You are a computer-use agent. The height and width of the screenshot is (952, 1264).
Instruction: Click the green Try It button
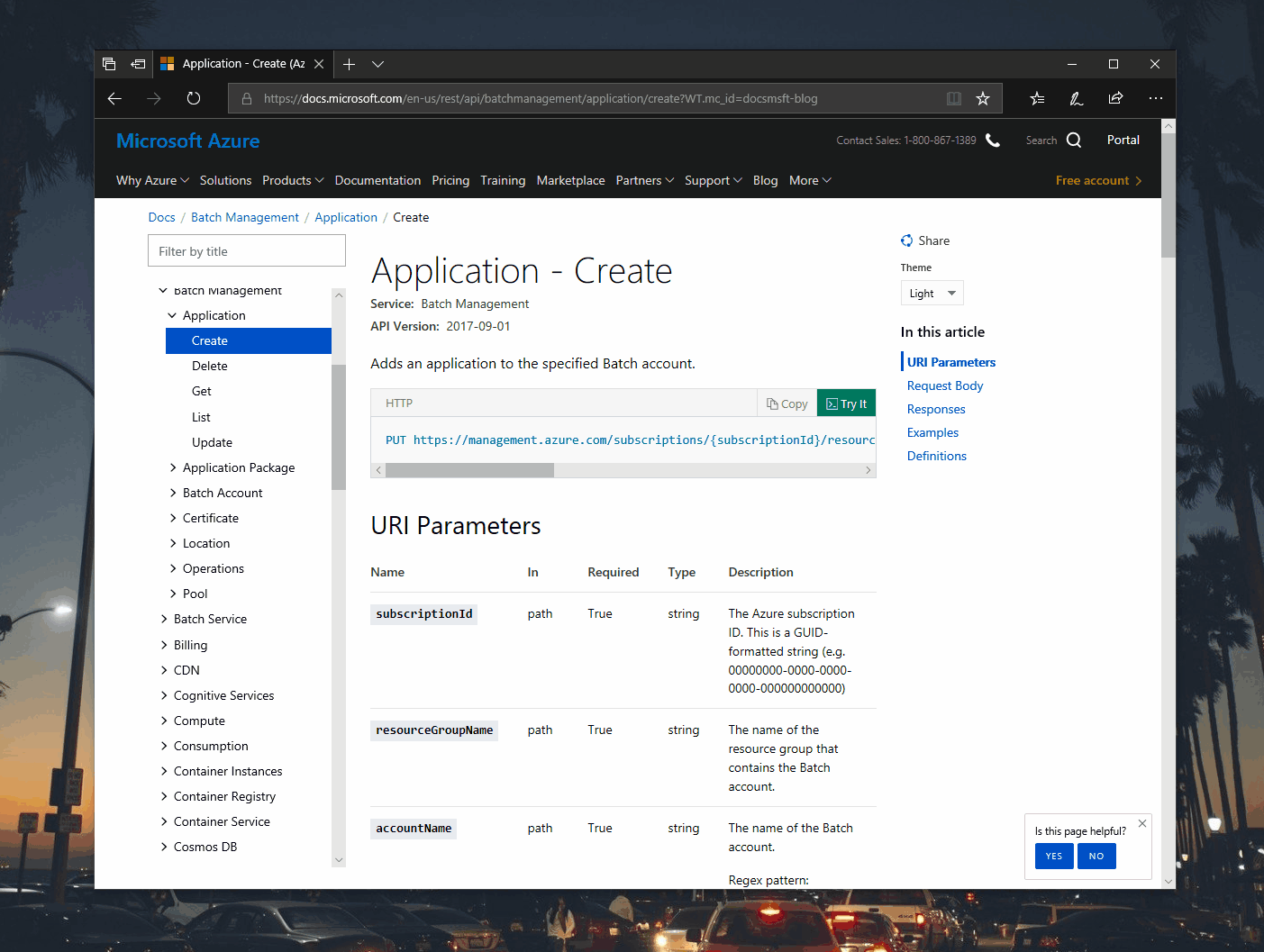847,403
